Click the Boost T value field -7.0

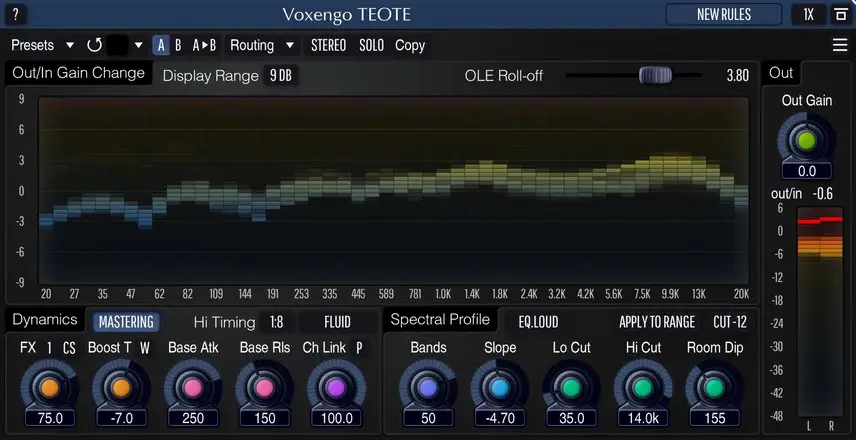coord(121,419)
